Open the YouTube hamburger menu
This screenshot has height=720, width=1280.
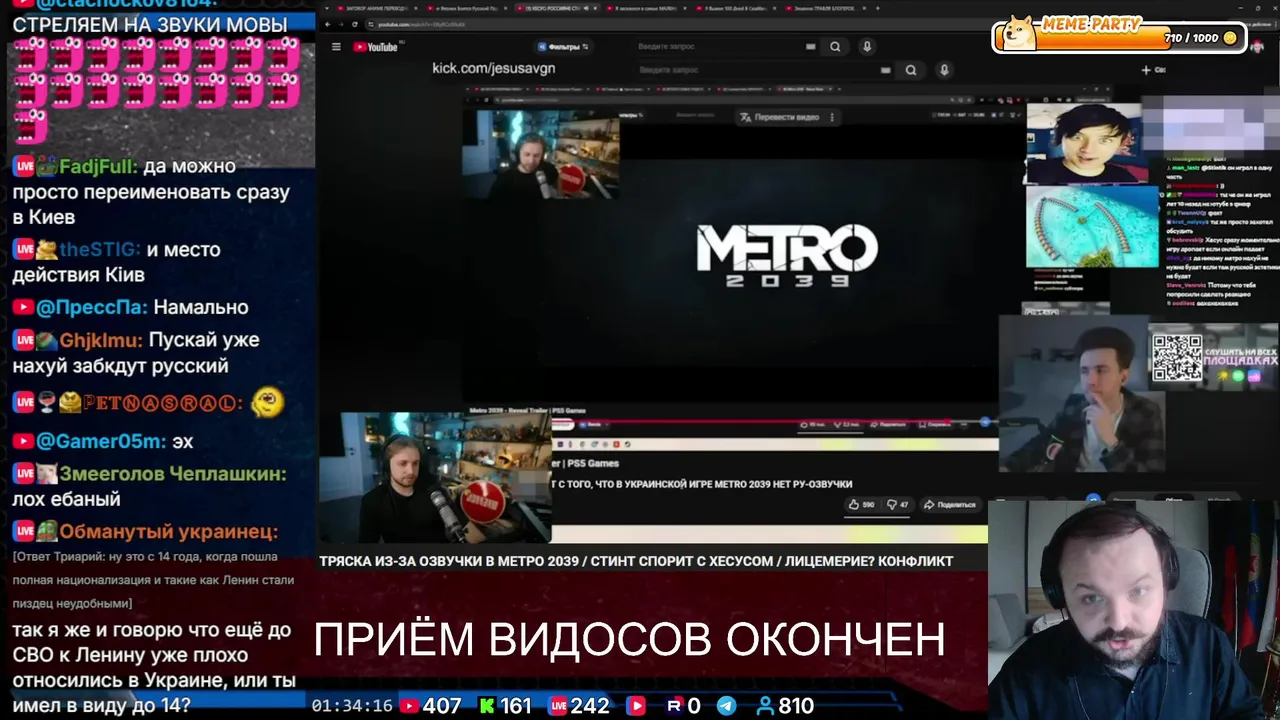[x=336, y=47]
